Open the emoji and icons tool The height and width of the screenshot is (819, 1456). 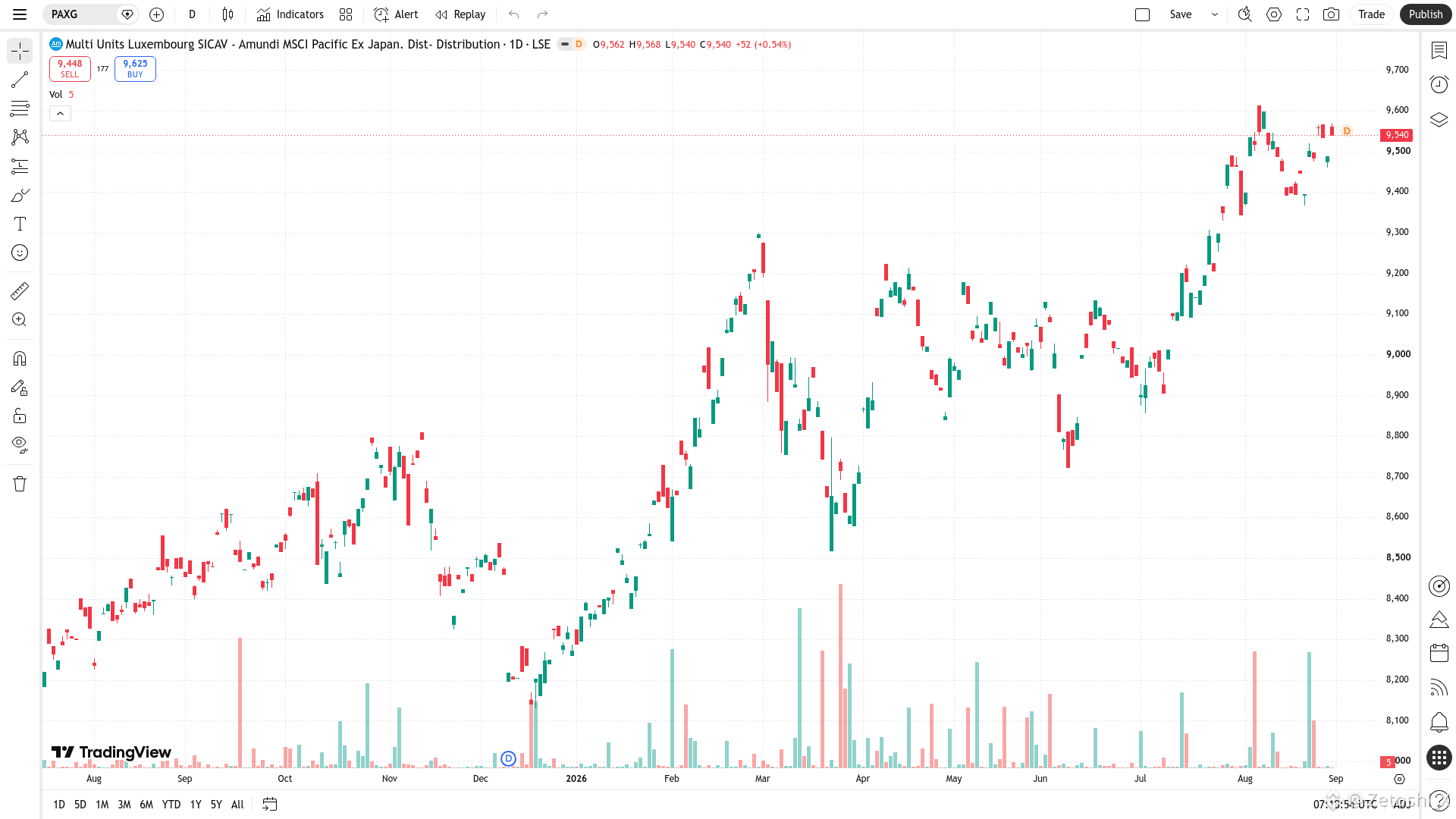[20, 253]
